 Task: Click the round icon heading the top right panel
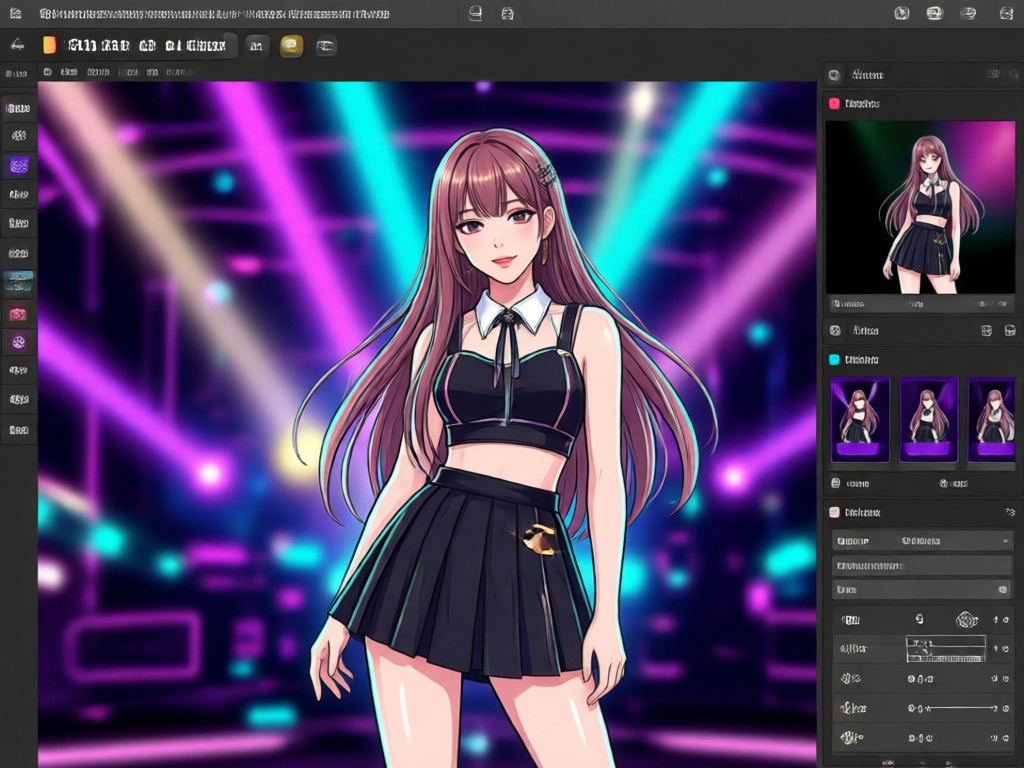[x=834, y=75]
